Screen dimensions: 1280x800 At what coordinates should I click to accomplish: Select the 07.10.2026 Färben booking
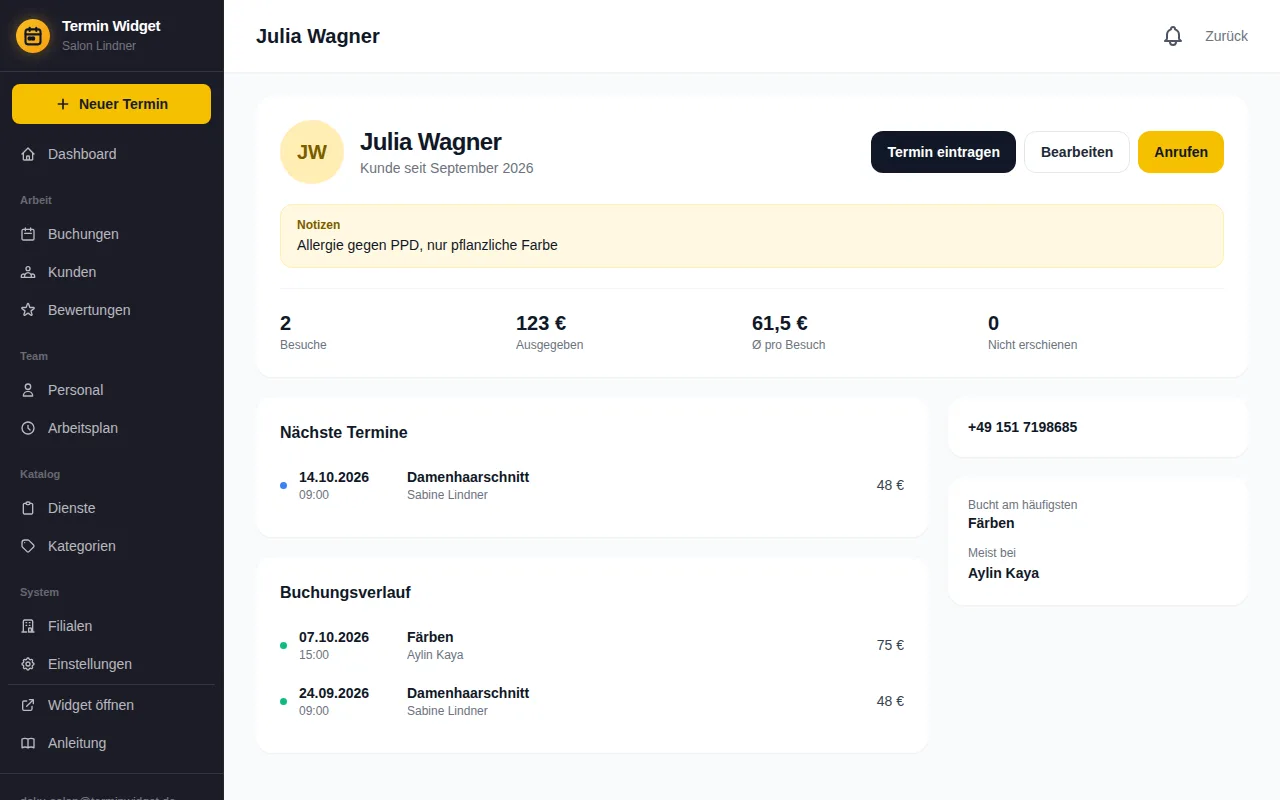tap(592, 645)
